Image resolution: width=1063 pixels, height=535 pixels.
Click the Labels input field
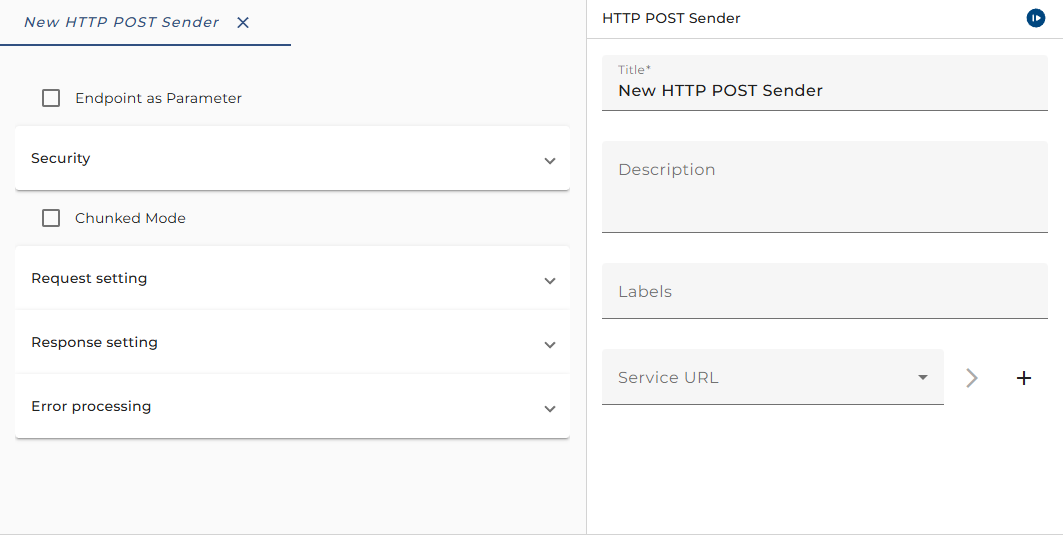[824, 291]
